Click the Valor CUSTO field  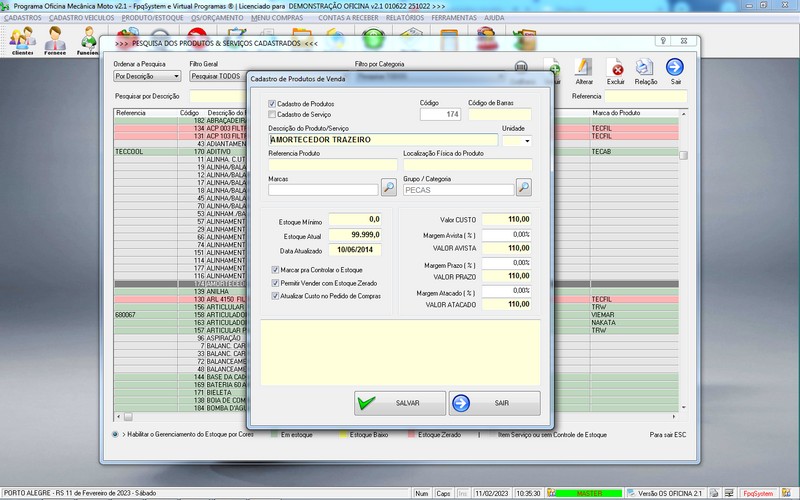[x=506, y=219]
